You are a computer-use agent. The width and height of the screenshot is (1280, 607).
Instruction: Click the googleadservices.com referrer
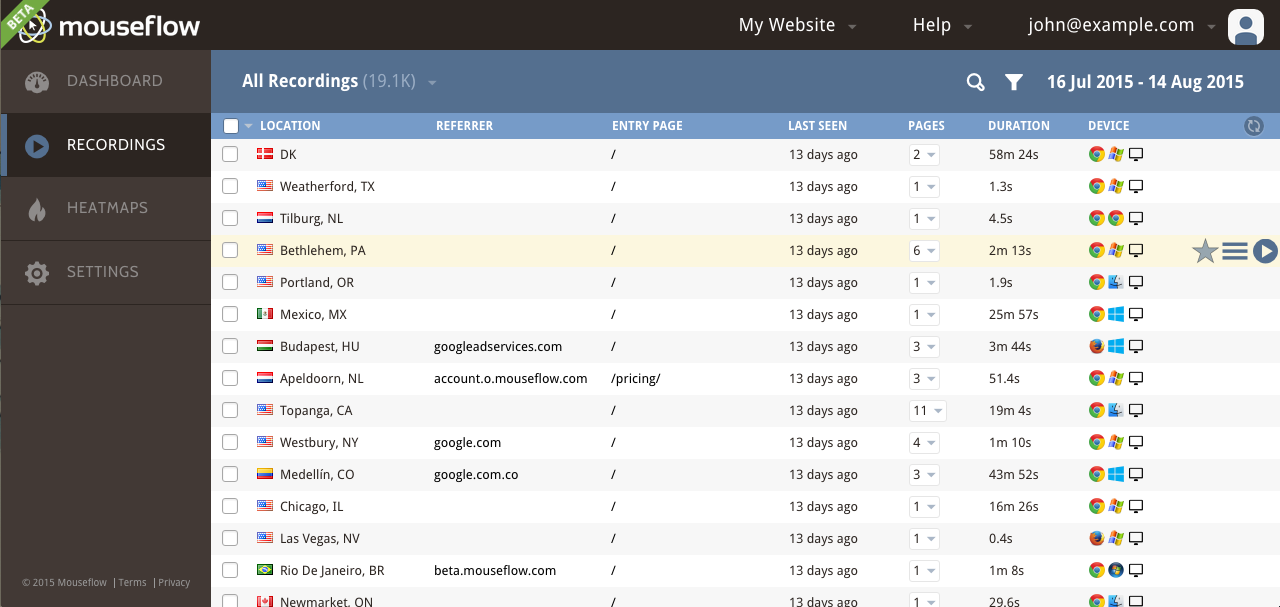tap(498, 346)
